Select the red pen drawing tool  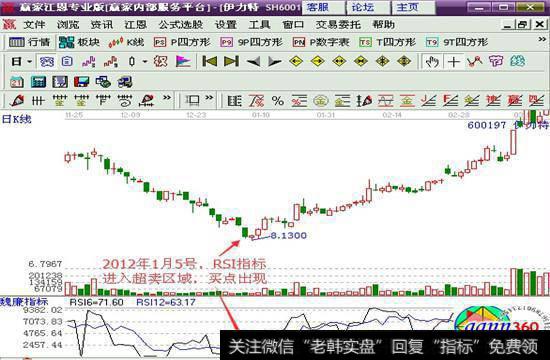pos(17,101)
